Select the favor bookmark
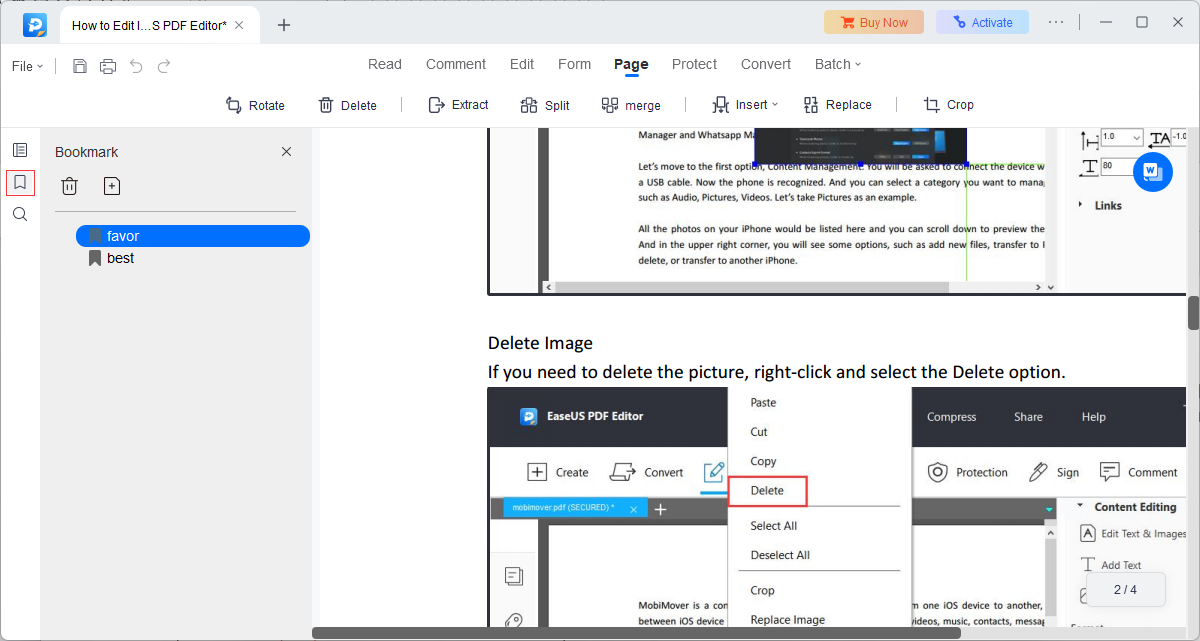 click(x=193, y=236)
